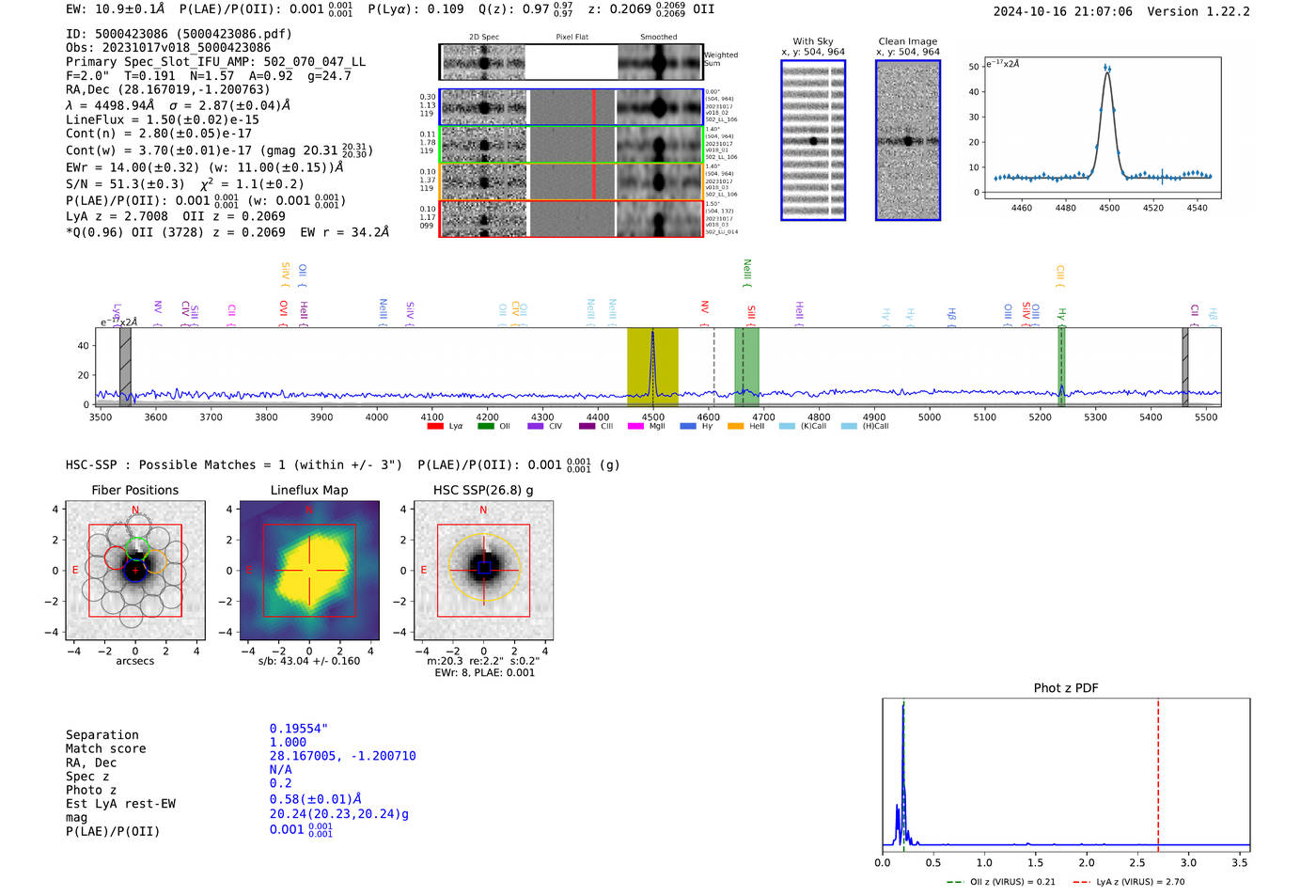
Task: Click the CIV legend swatch
Action: coord(536,426)
